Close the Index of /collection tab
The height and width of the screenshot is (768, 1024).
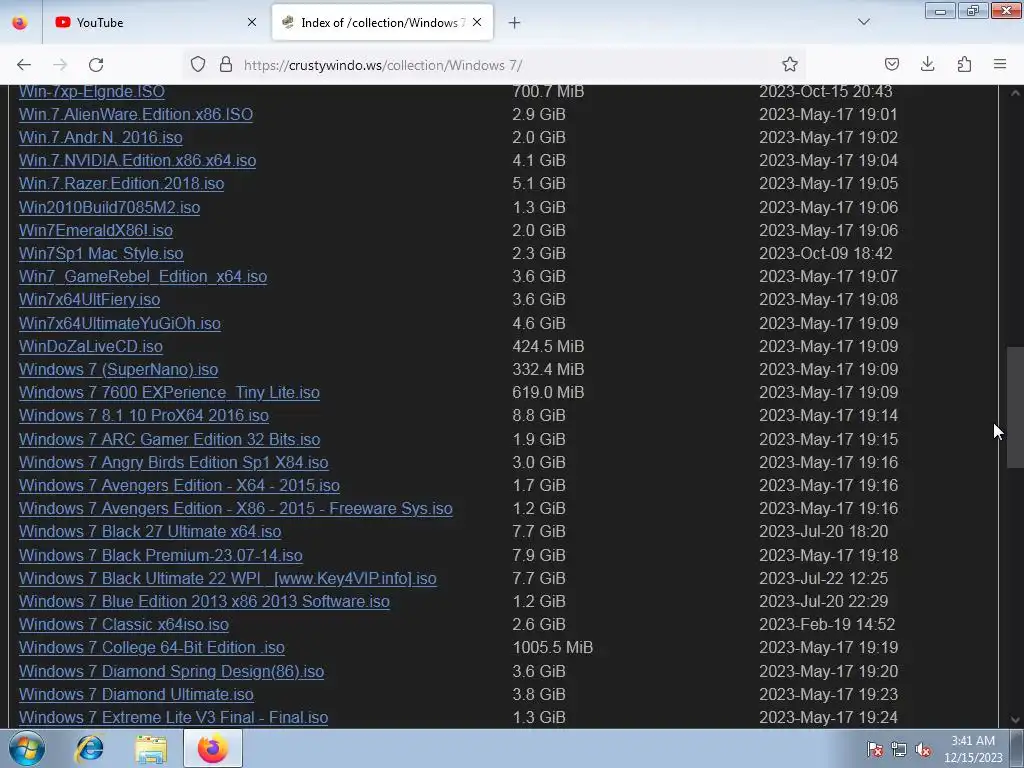click(x=477, y=23)
